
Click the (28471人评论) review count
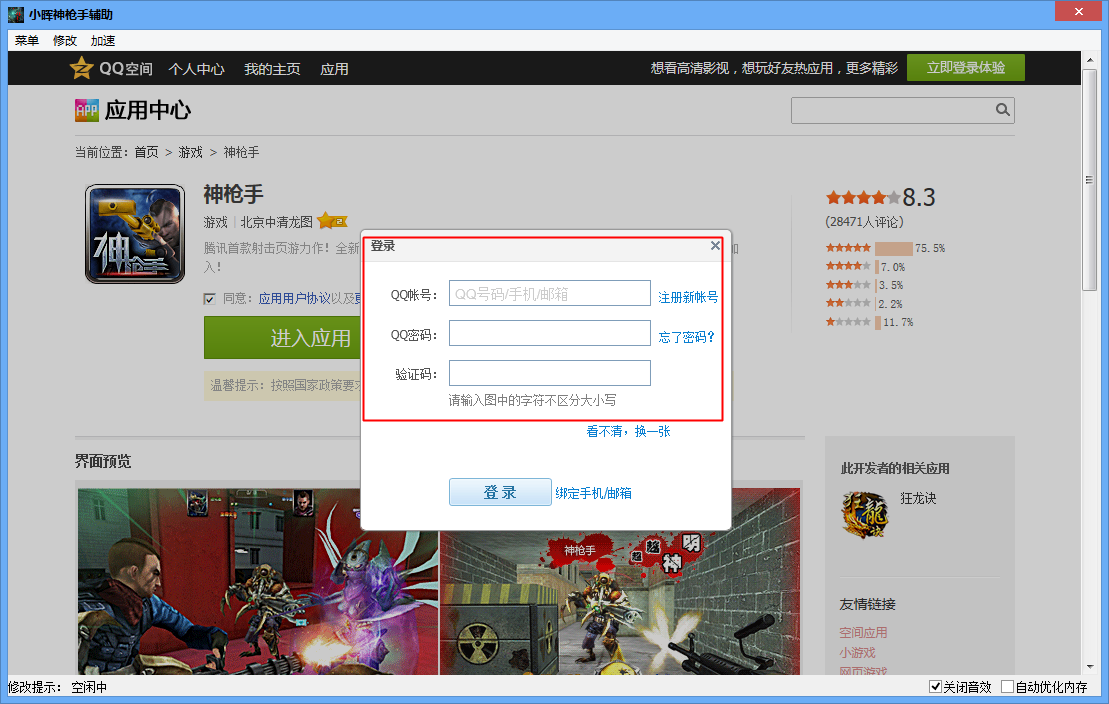coord(864,222)
